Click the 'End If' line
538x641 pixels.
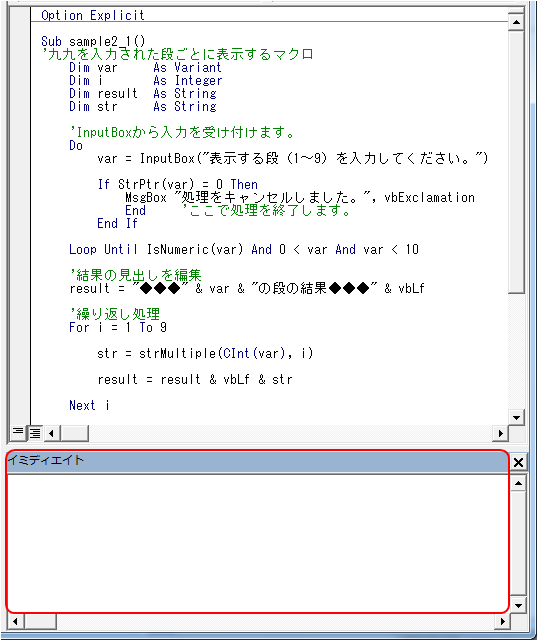117,224
